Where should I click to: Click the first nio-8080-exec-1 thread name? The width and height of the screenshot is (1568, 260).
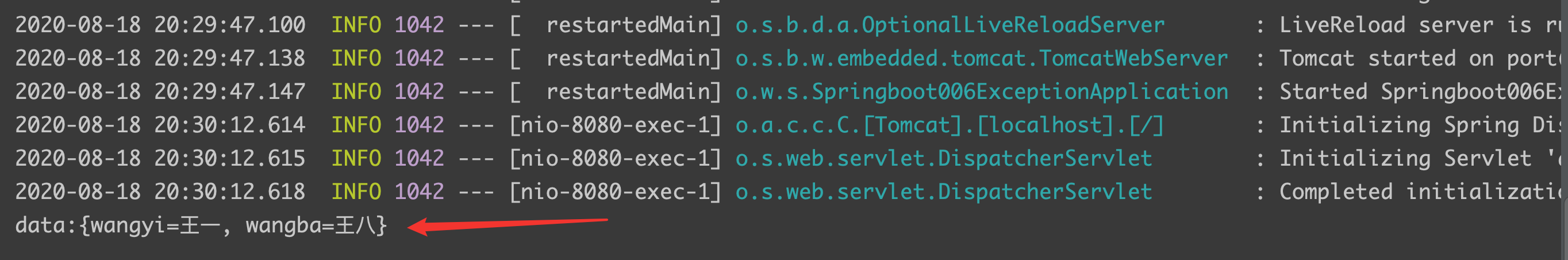pyautogui.click(x=615, y=125)
